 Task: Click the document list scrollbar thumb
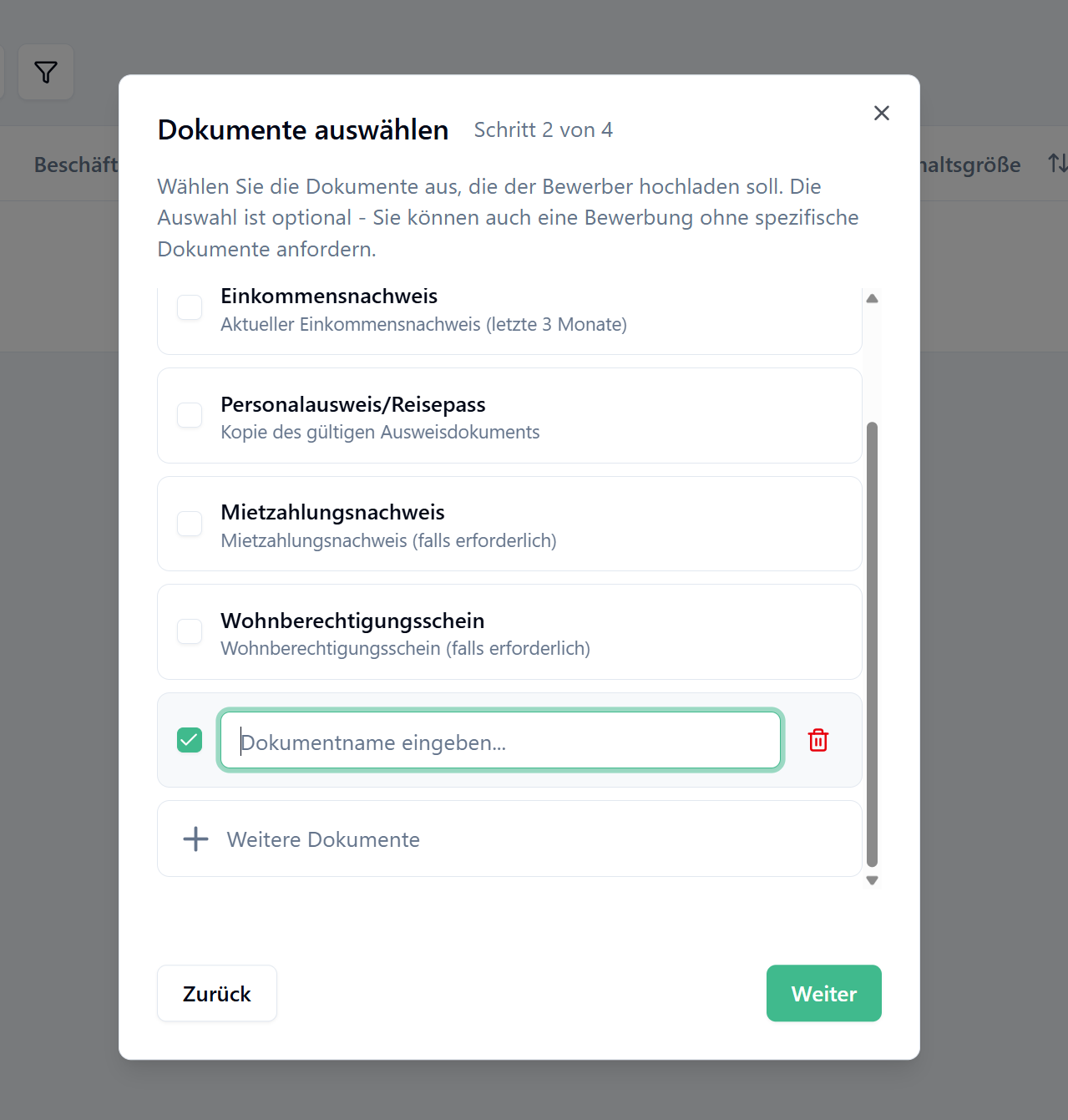coord(872,643)
